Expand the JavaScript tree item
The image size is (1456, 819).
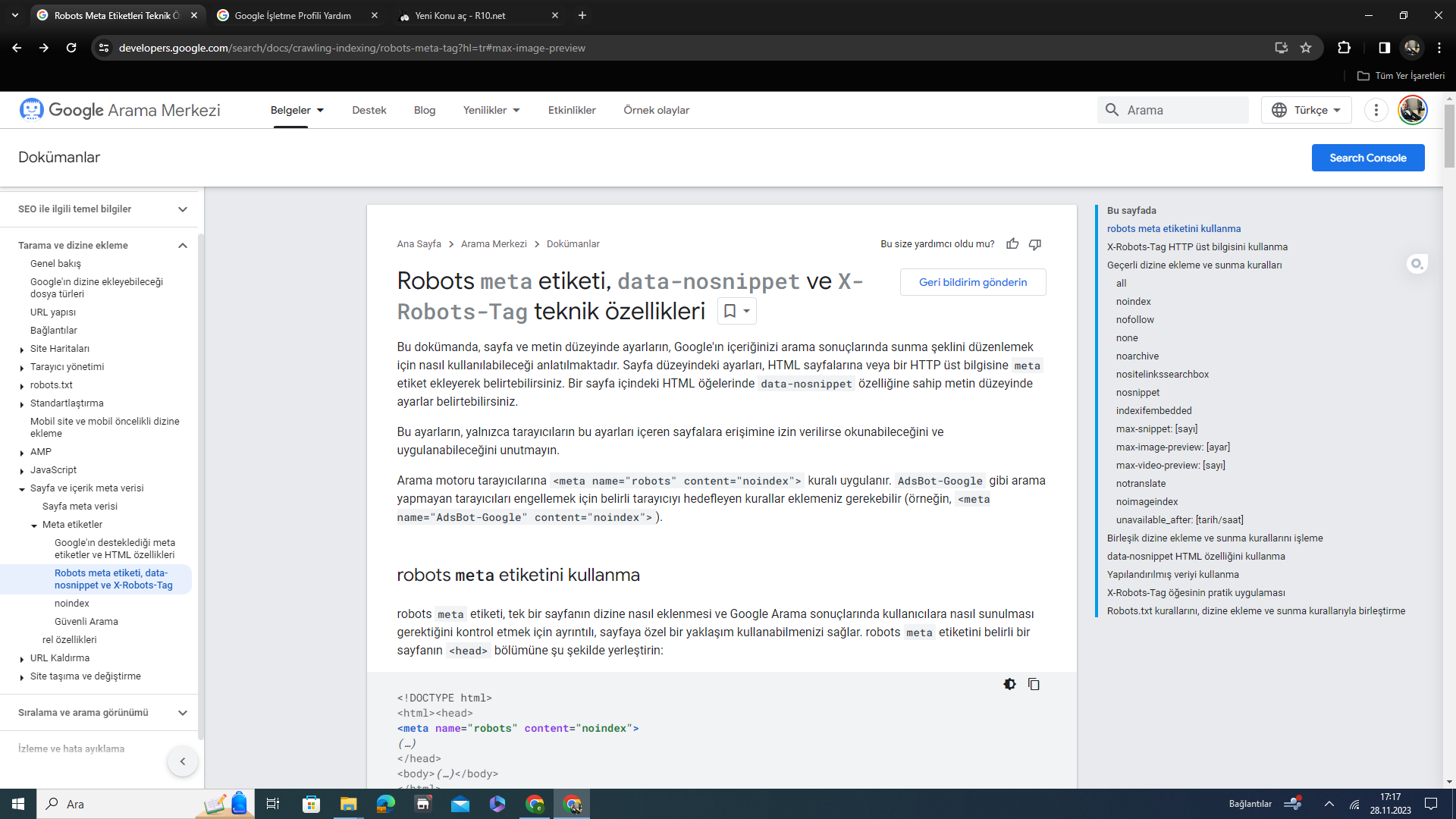pos(22,471)
